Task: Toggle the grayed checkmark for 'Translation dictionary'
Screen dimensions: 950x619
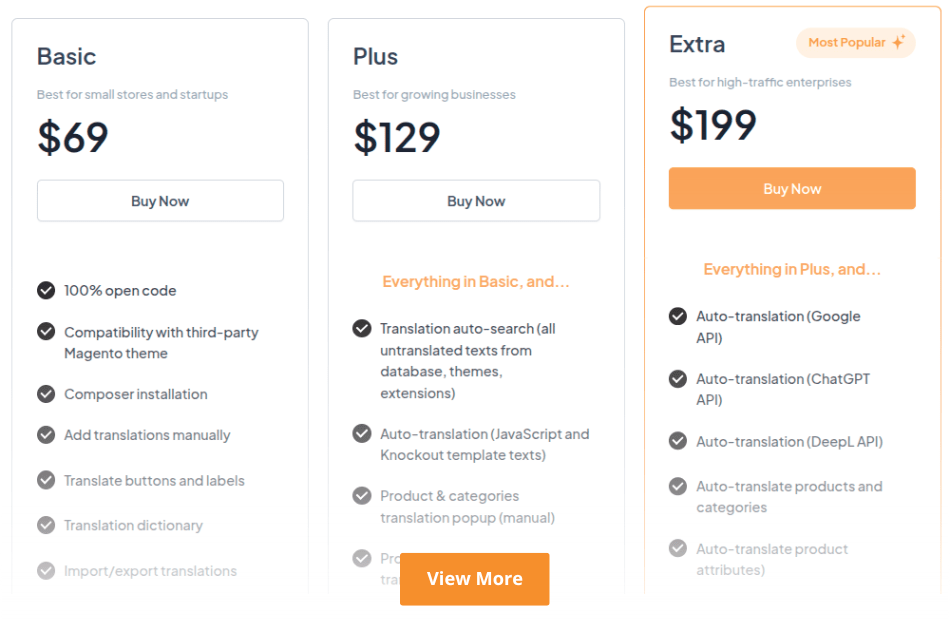Action: (46, 525)
